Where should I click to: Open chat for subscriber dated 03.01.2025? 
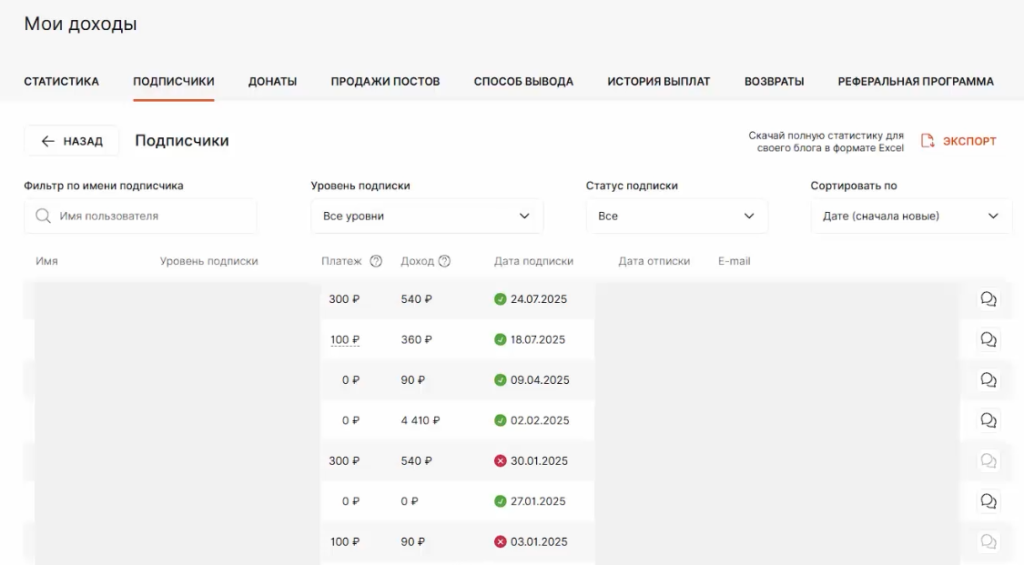tap(988, 542)
